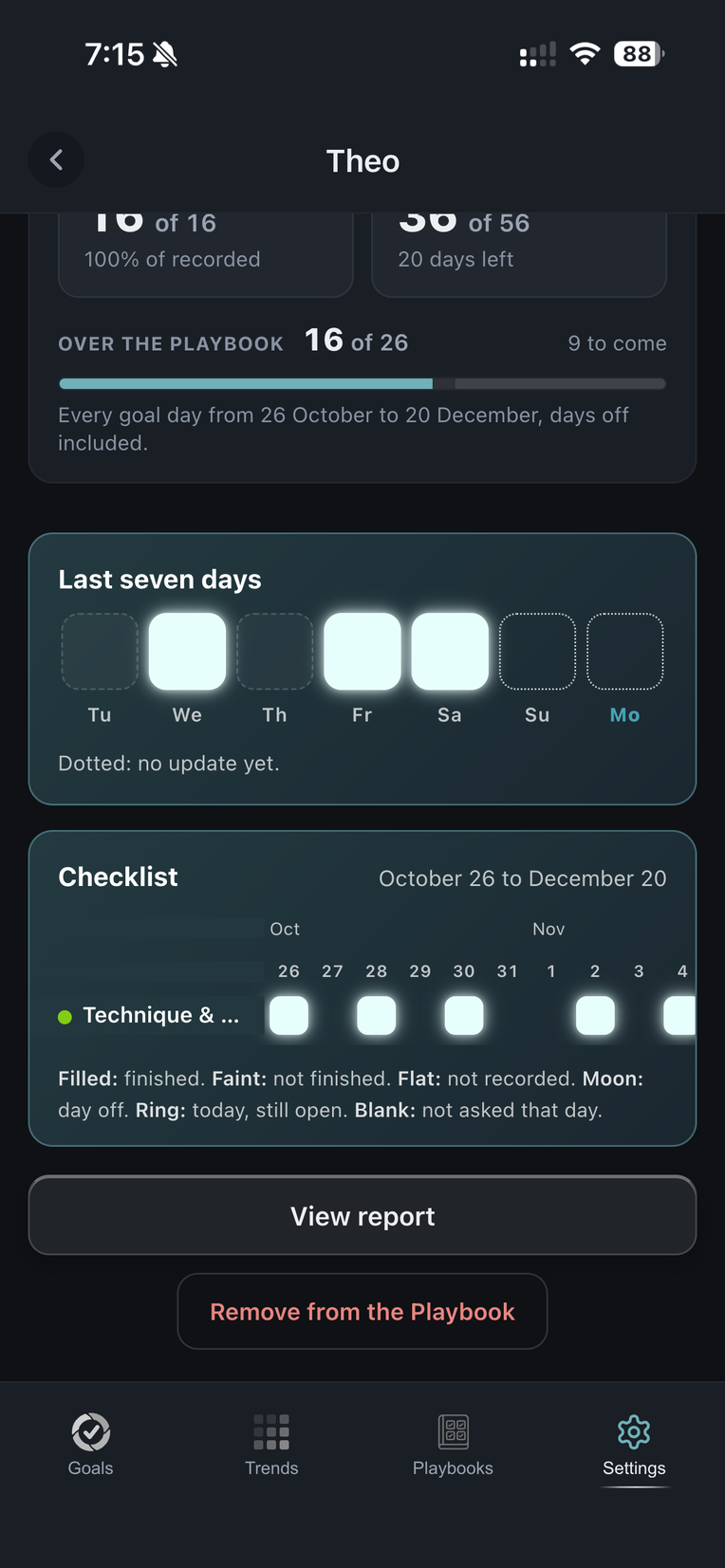725x1568 pixels.
Task: Select the checklist cell for October 26
Action: point(288,1015)
